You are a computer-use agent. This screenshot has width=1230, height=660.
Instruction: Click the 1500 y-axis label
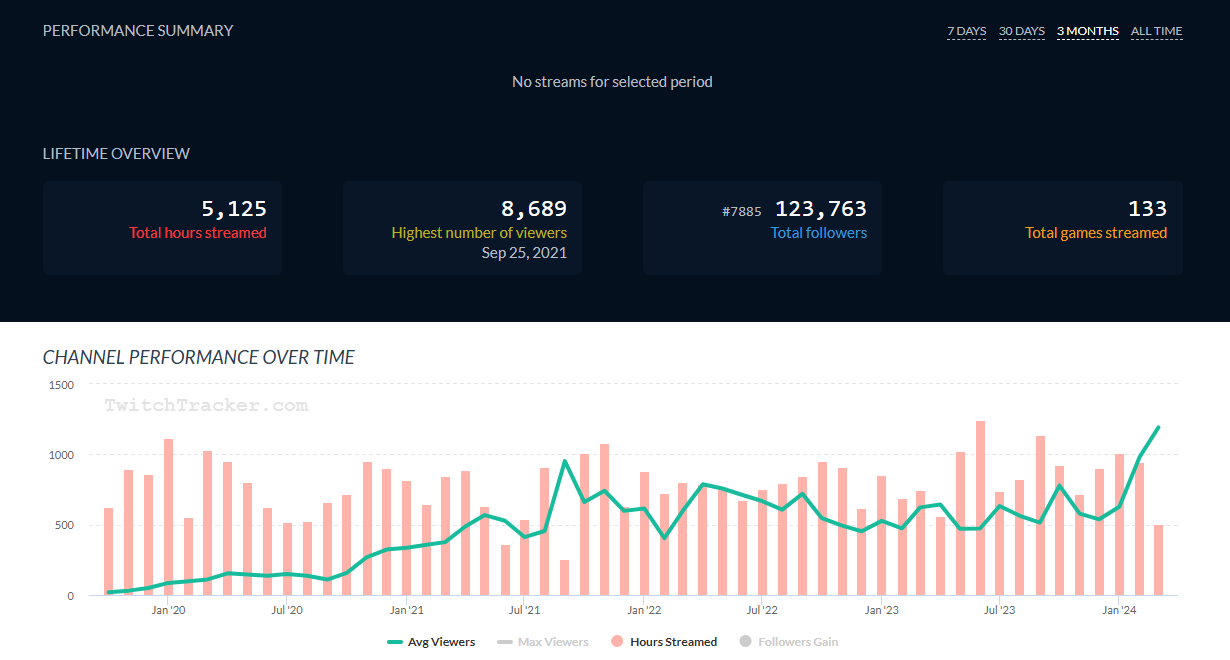pos(61,385)
